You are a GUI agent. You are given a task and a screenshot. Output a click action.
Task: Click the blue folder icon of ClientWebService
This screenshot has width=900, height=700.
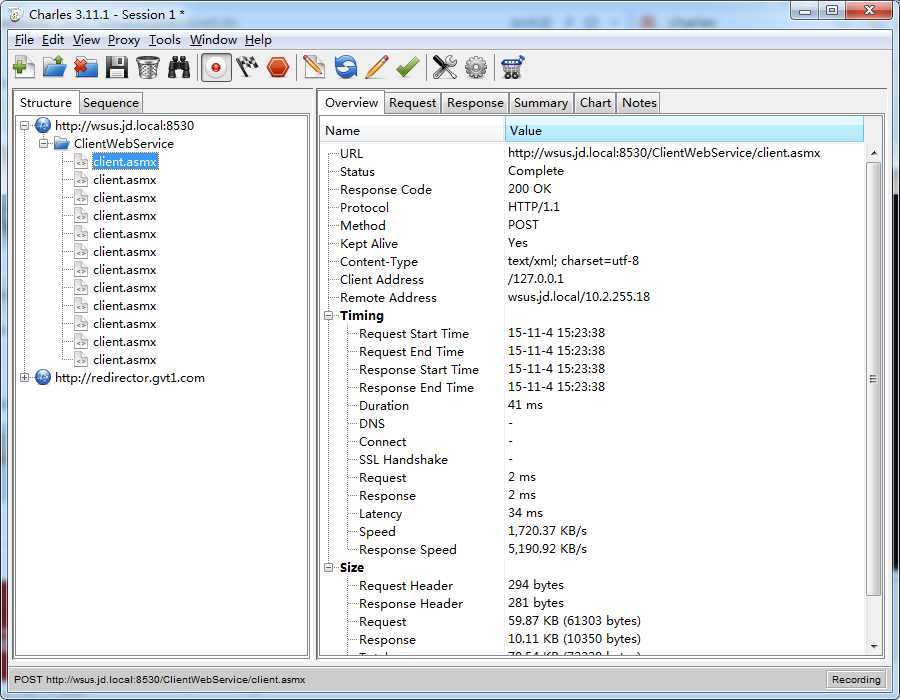coord(62,143)
